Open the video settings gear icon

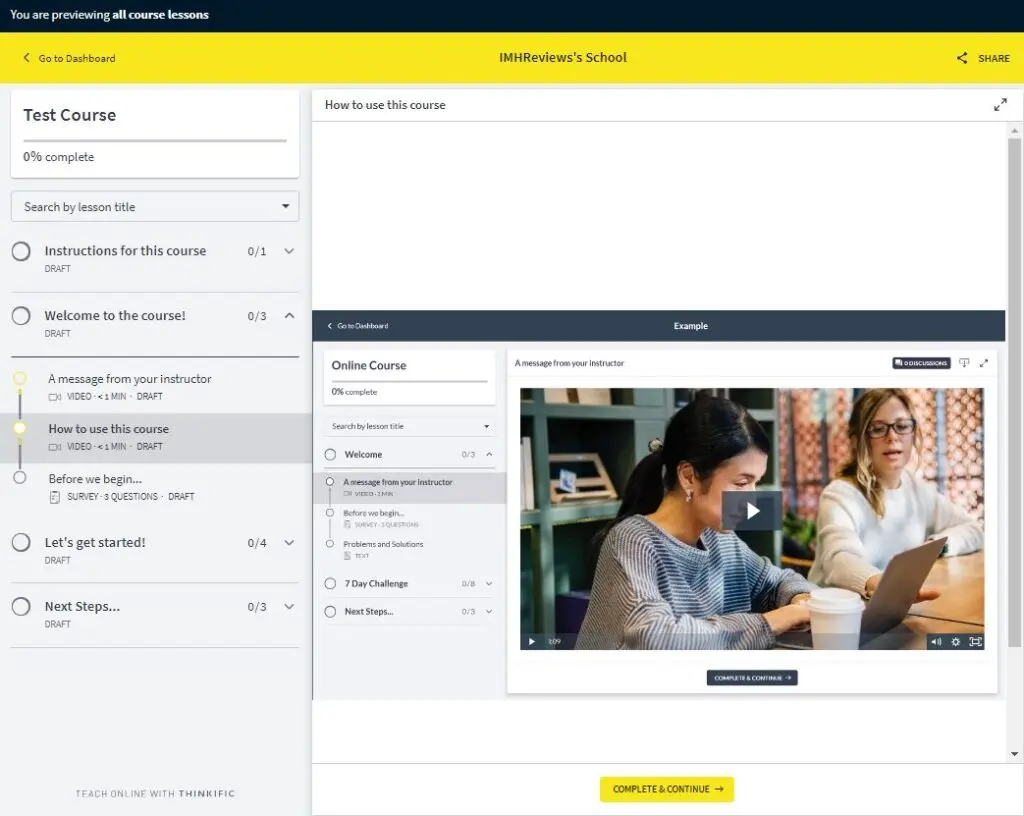[x=955, y=642]
